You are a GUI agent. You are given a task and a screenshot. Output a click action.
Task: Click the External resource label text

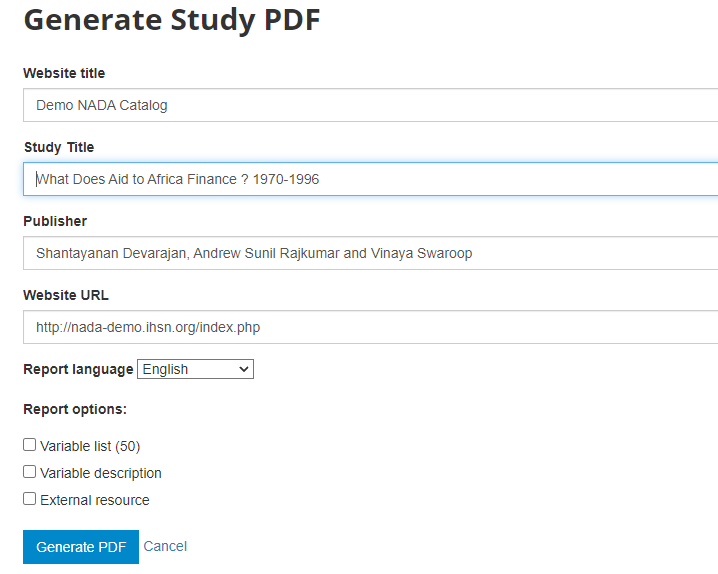click(95, 500)
